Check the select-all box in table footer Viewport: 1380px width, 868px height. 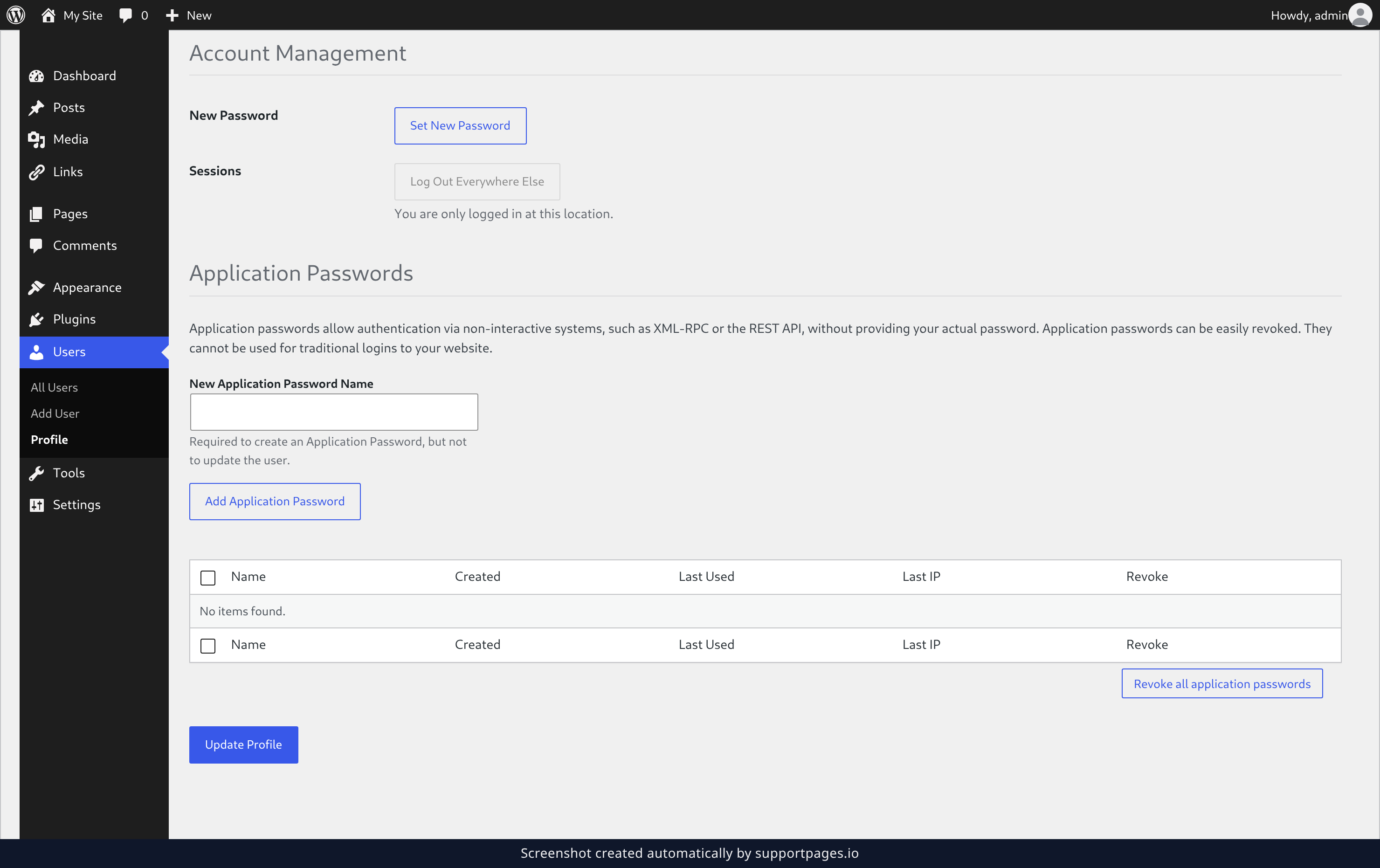208,646
